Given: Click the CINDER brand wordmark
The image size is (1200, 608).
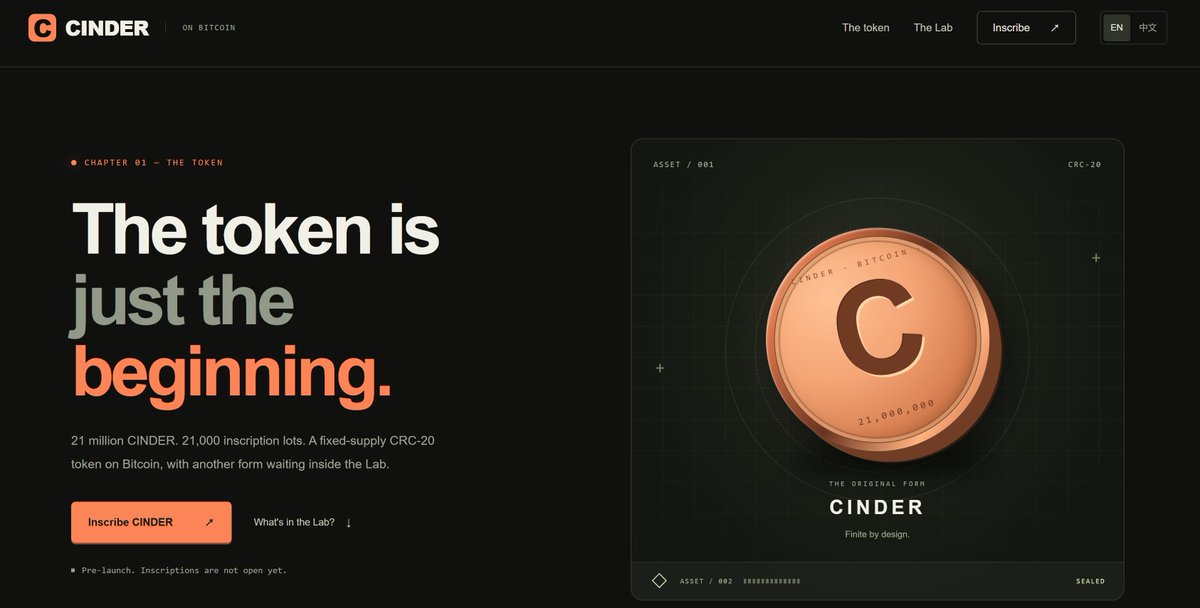Looking at the screenshot, I should pos(107,28).
